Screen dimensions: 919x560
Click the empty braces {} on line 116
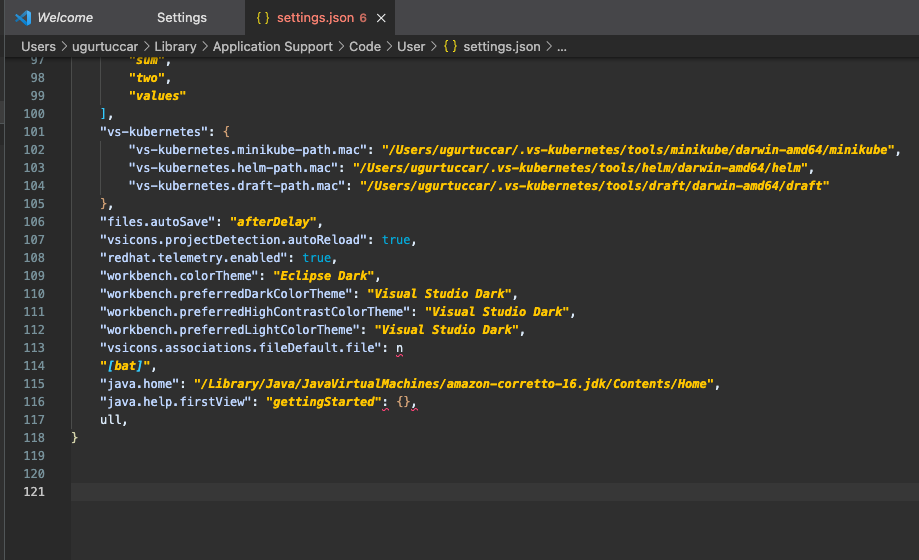(x=403, y=402)
